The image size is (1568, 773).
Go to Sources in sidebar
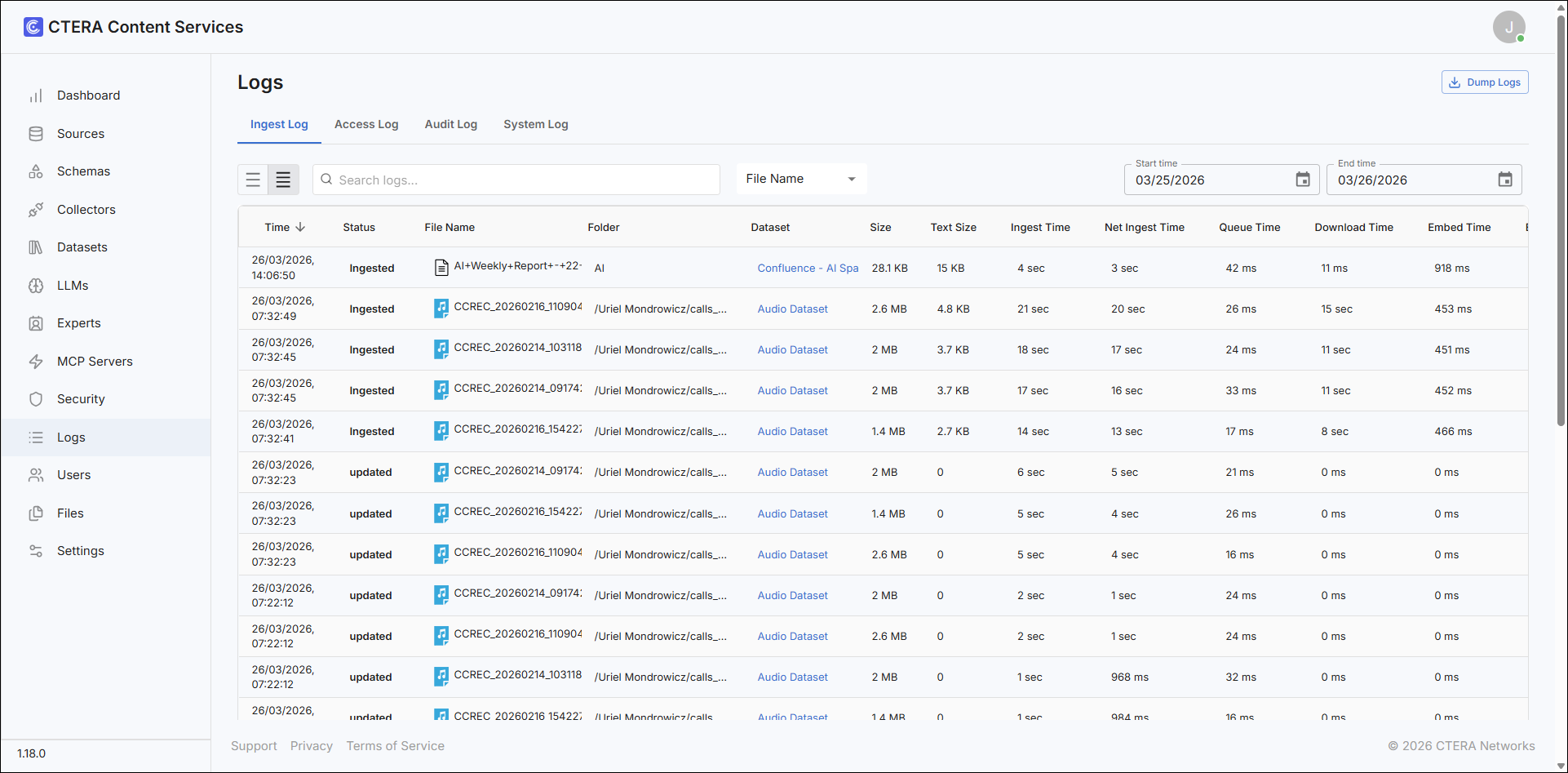(x=105, y=134)
